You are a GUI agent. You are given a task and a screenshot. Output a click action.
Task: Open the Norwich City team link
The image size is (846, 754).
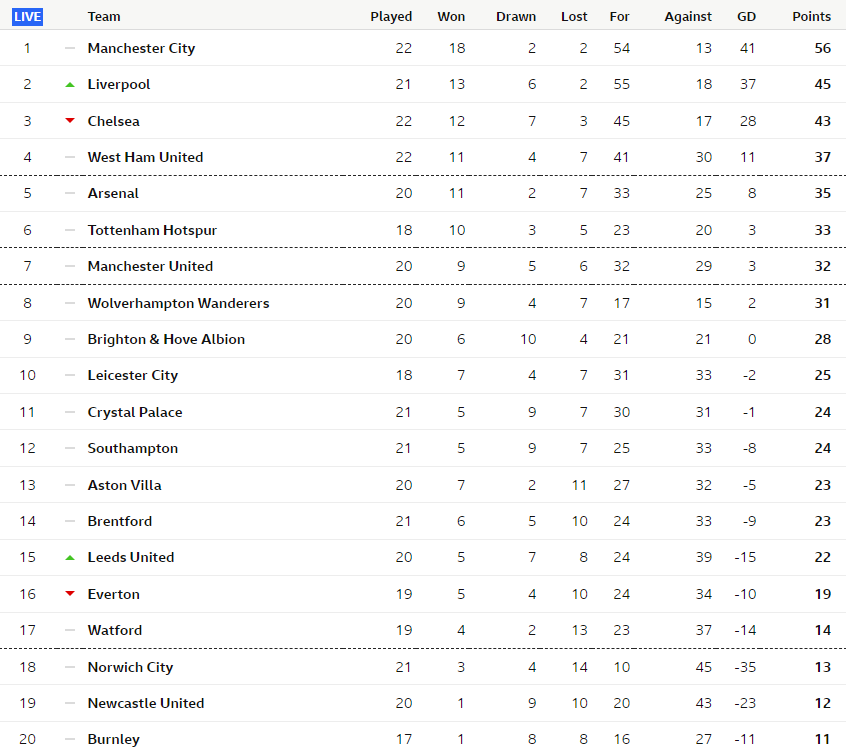click(131, 667)
